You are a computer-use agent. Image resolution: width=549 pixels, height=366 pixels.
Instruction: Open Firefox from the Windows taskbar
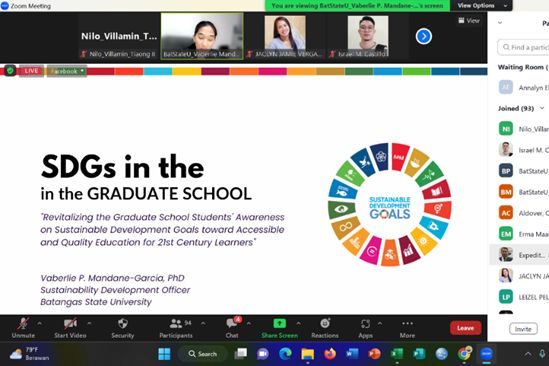(x=329, y=354)
